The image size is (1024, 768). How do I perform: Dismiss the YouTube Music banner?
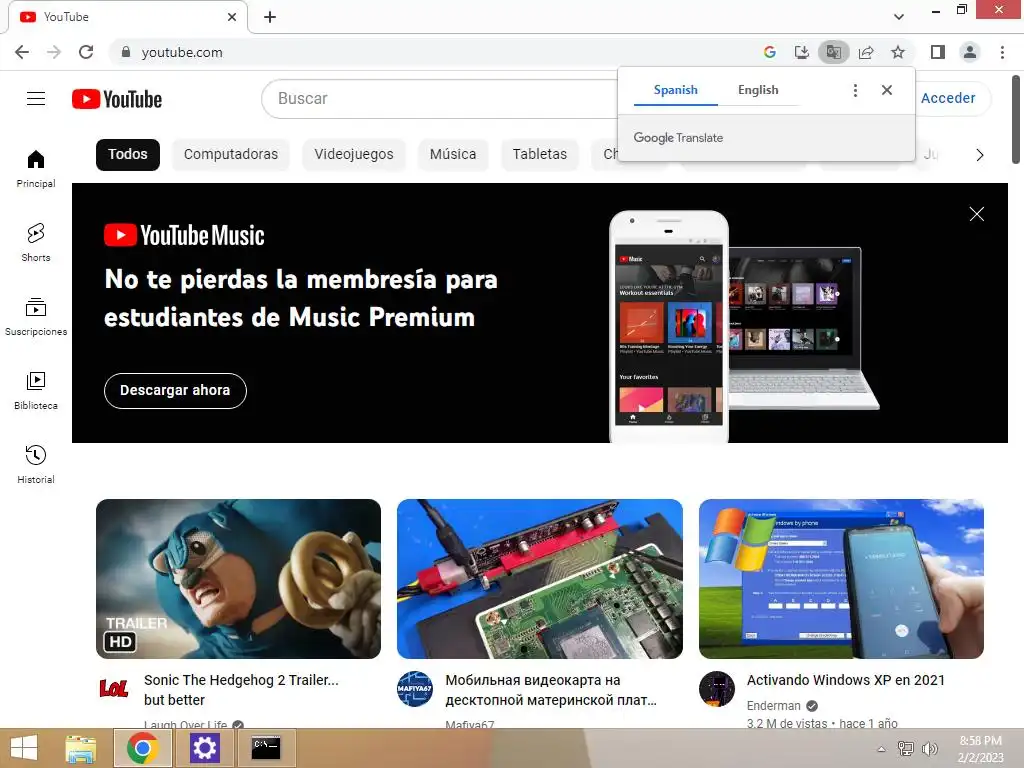coord(976,214)
